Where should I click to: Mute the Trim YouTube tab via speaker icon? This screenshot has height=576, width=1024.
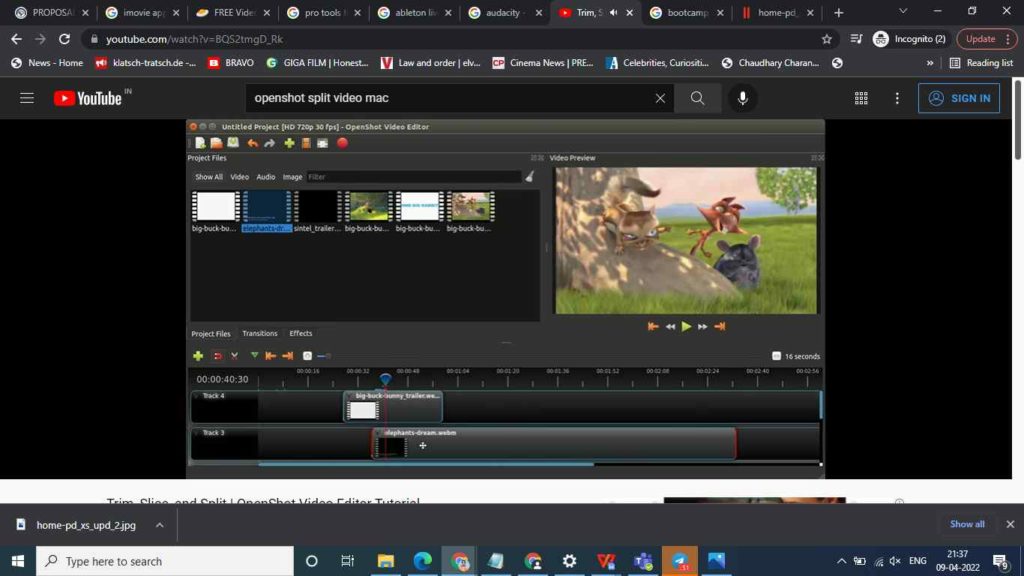614,12
